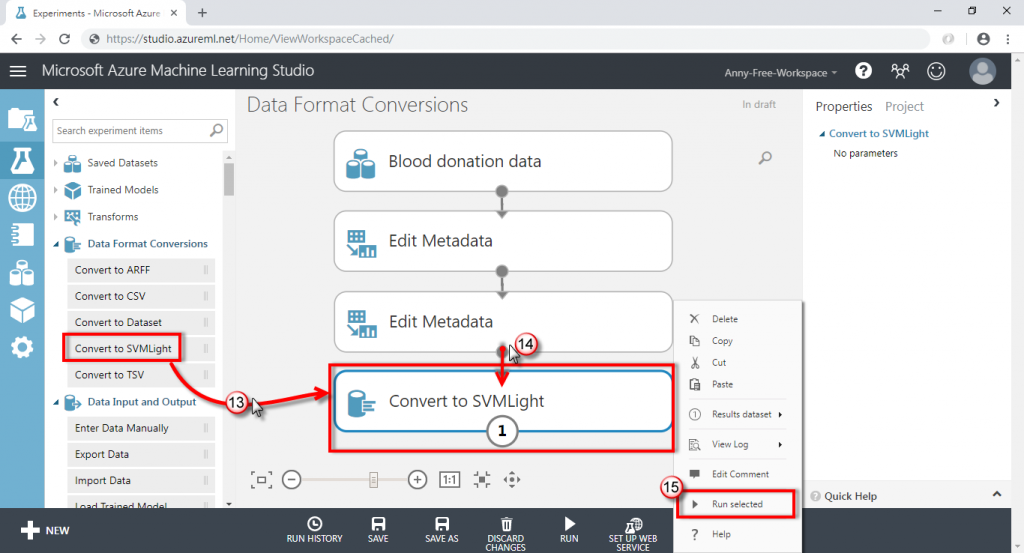The width and height of the screenshot is (1024, 553).
Task: Switch to the Project tab
Action: (x=904, y=106)
